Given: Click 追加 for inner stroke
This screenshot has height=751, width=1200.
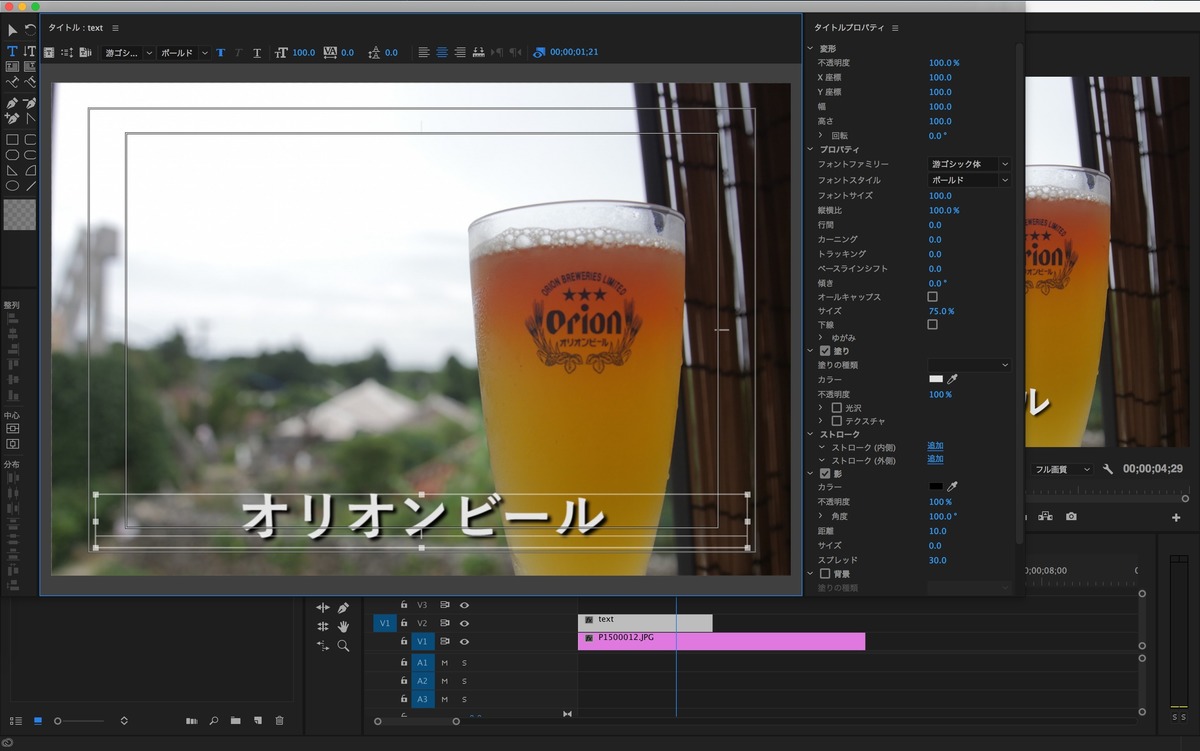Looking at the screenshot, I should click(935, 446).
